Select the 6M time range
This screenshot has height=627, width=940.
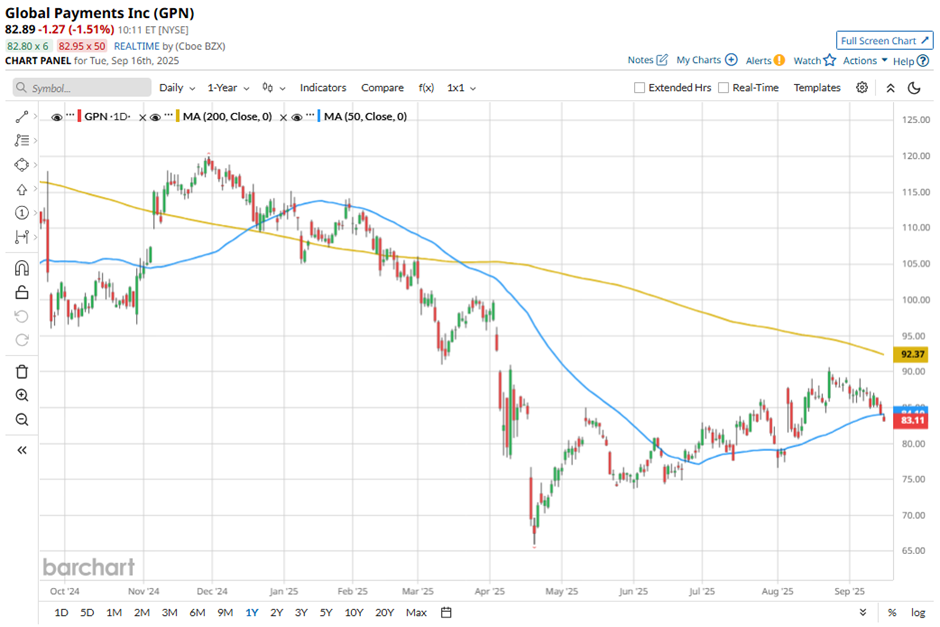(x=197, y=613)
